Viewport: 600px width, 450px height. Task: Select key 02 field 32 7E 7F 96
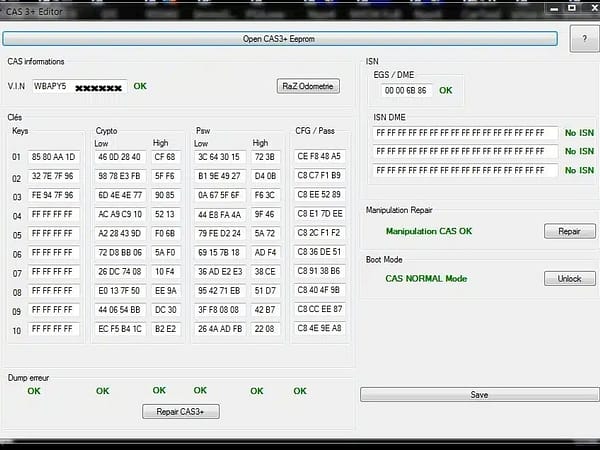[x=54, y=176]
